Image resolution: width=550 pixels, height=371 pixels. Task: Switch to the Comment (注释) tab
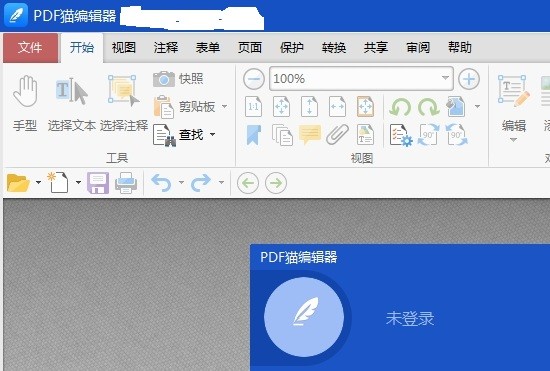[166, 48]
